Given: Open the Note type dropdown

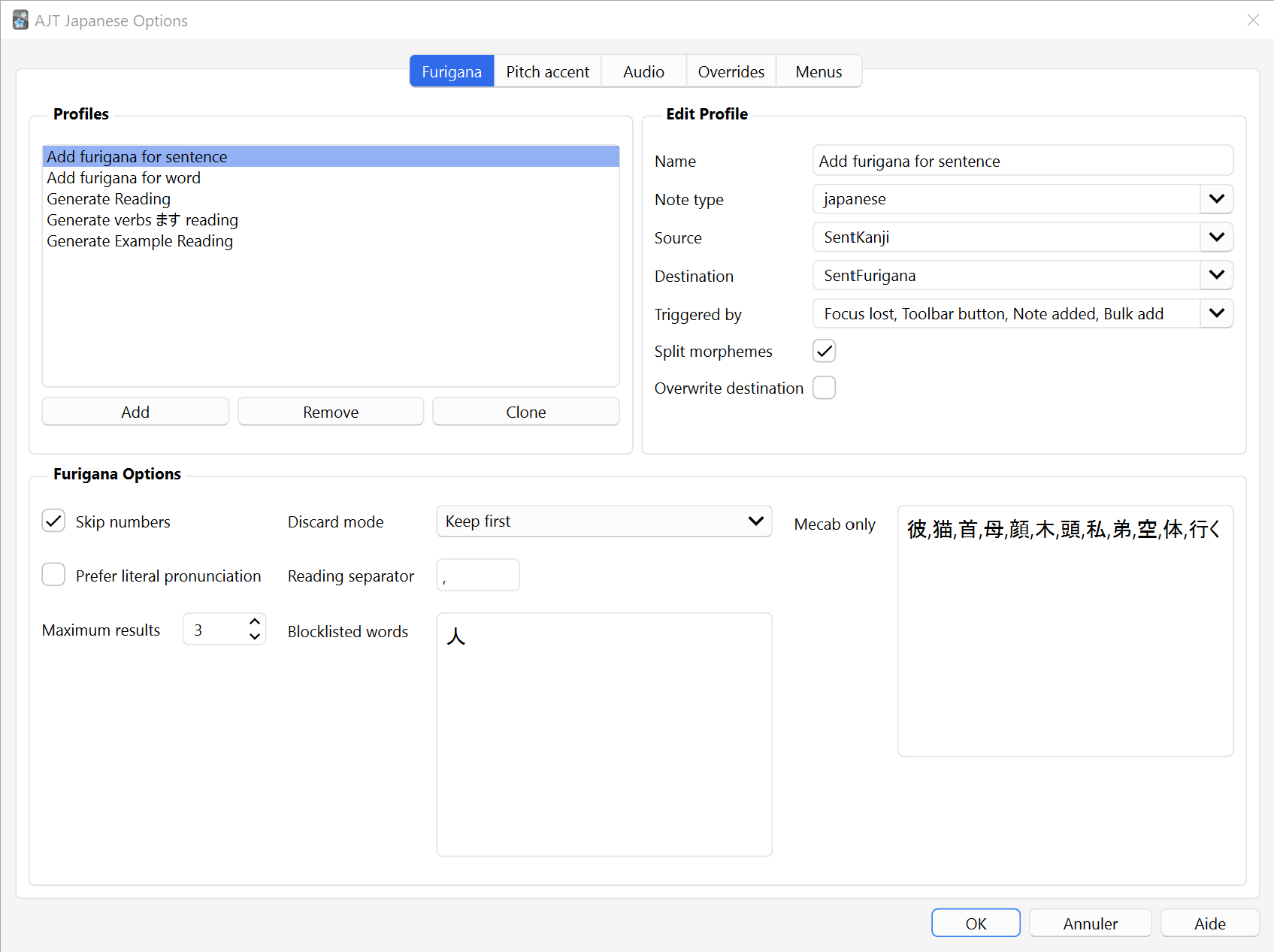Looking at the screenshot, I should (x=1023, y=199).
